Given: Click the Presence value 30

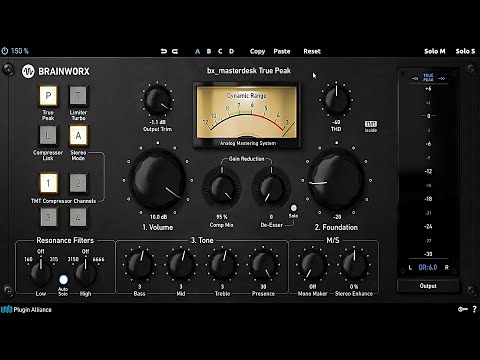Looking at the screenshot, I should pos(263,287).
